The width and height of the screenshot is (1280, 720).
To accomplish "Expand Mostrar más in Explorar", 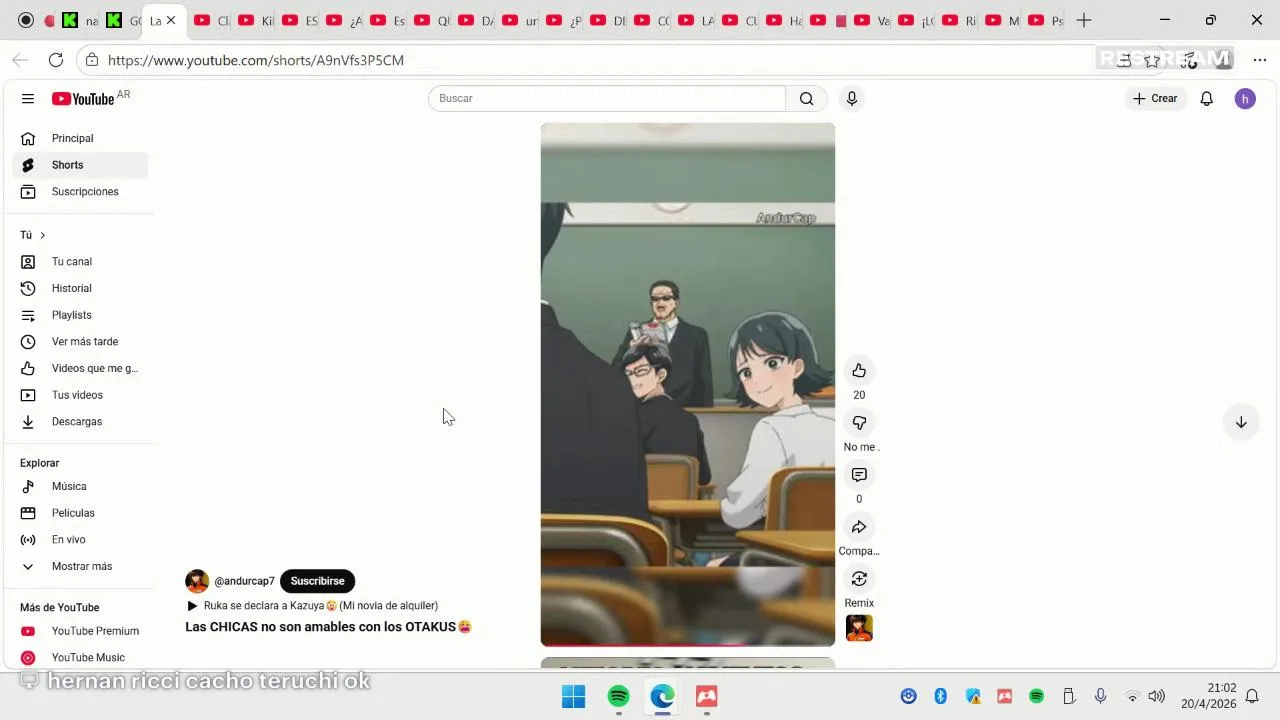I will tap(80, 566).
